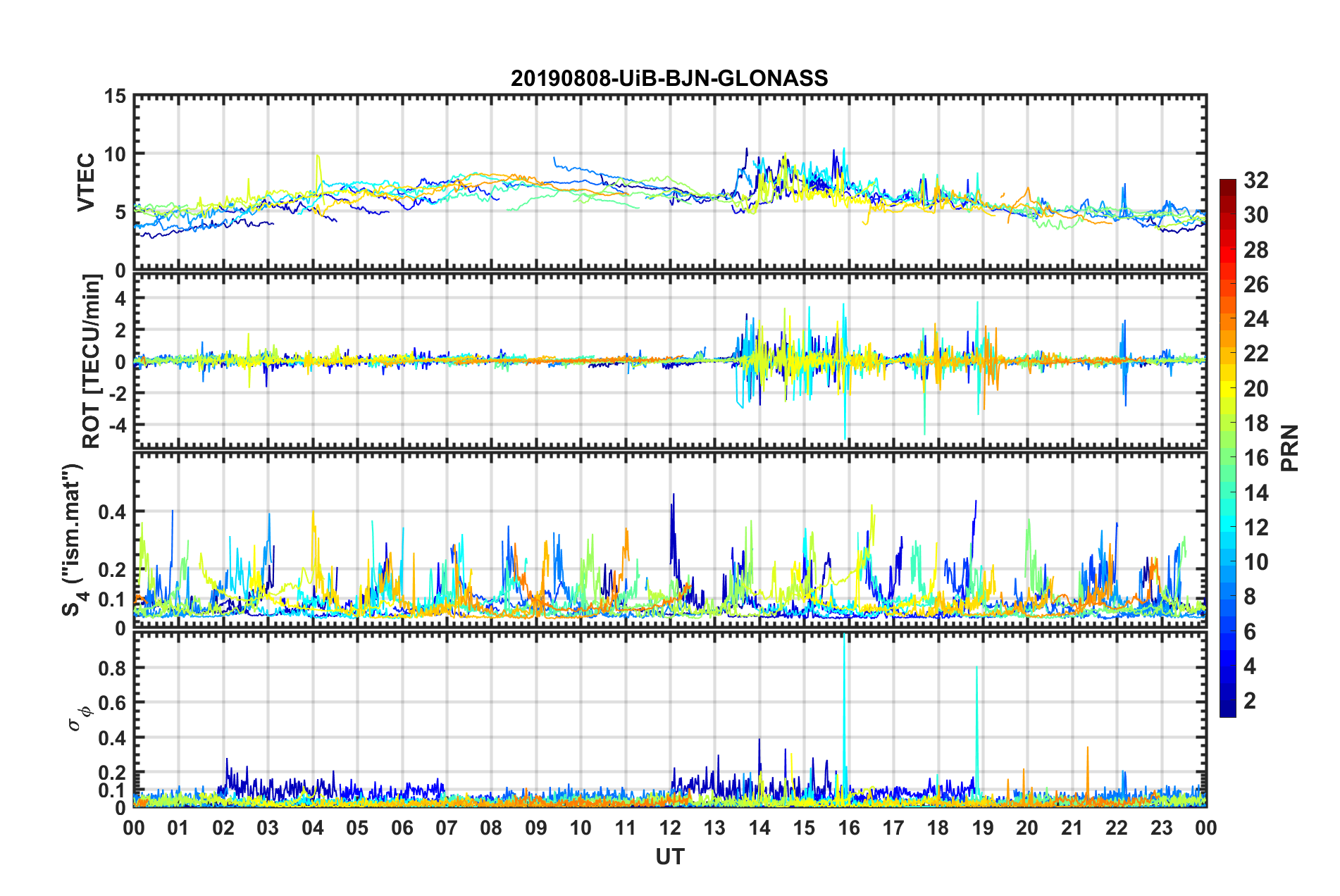Image resolution: width=1340 pixels, height=896 pixels.
Task: Click colorbar tick value 10
Action: pos(1255,562)
